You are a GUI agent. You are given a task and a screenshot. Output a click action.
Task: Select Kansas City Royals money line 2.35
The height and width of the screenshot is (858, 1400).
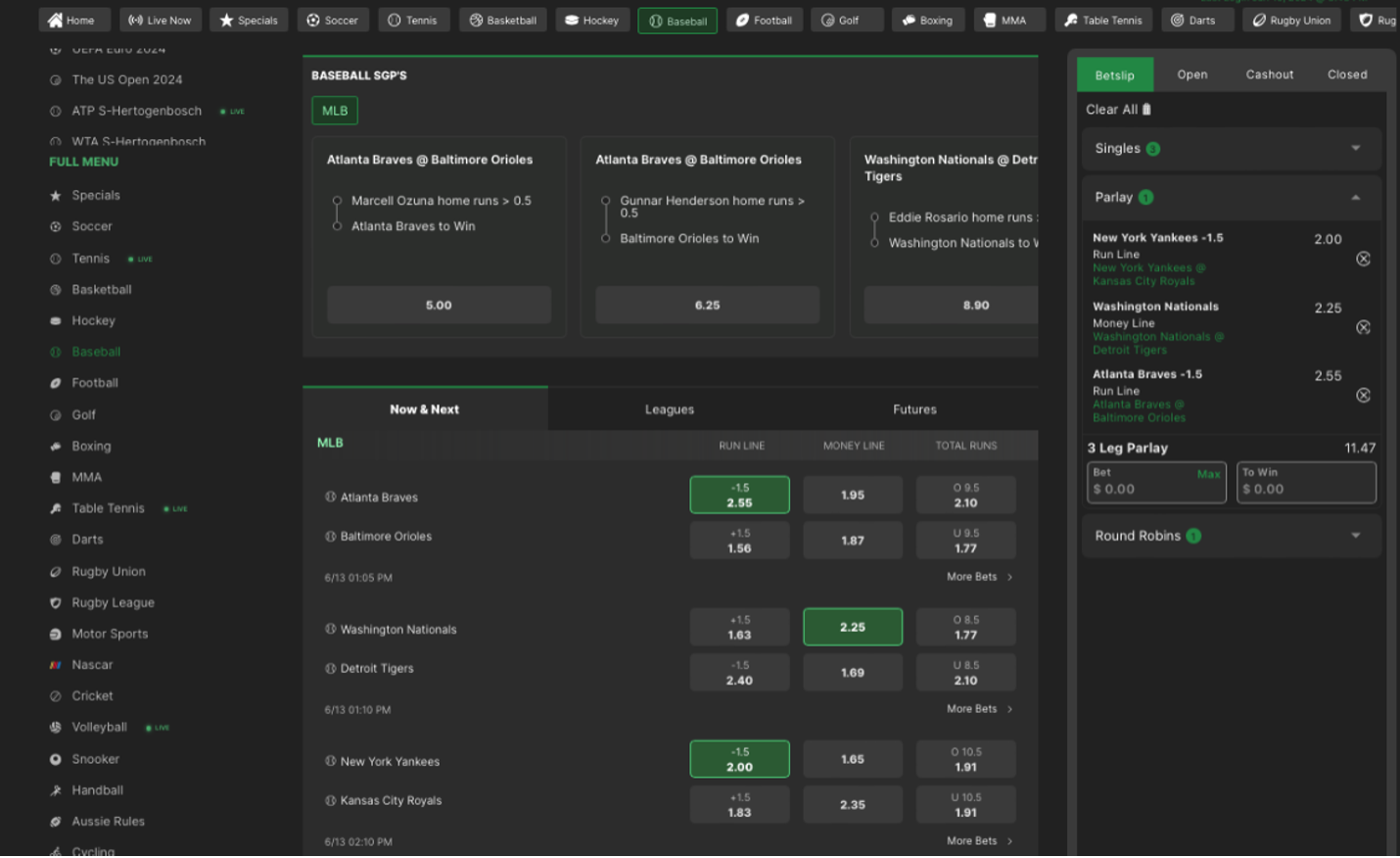[853, 805]
